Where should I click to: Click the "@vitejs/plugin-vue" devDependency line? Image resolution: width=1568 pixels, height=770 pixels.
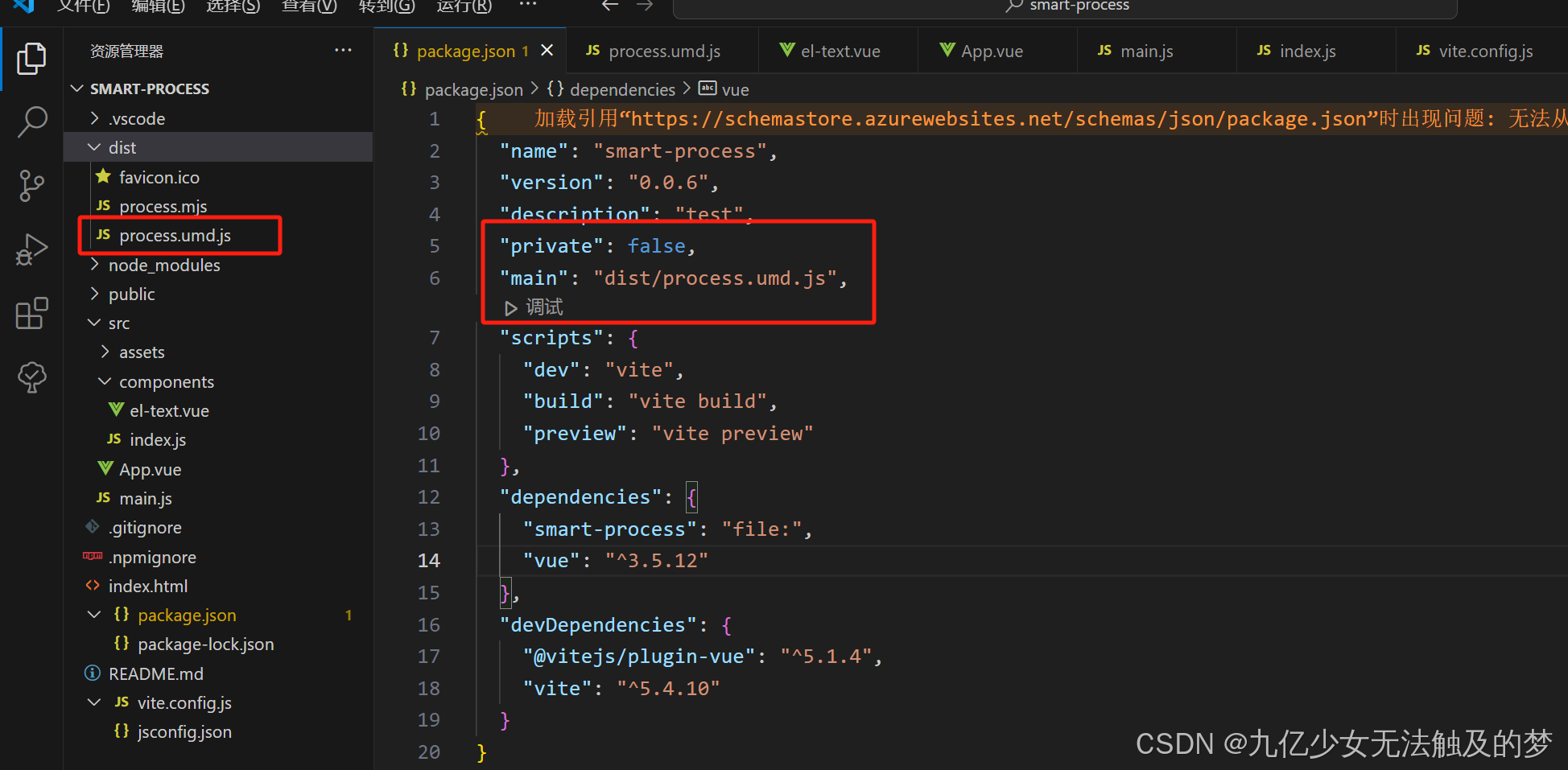point(703,657)
